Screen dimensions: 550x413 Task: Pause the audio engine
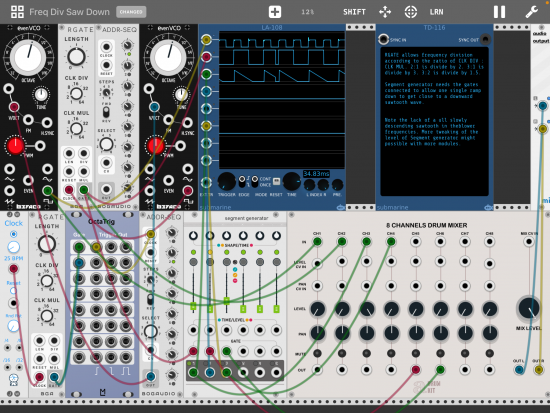(x=499, y=12)
